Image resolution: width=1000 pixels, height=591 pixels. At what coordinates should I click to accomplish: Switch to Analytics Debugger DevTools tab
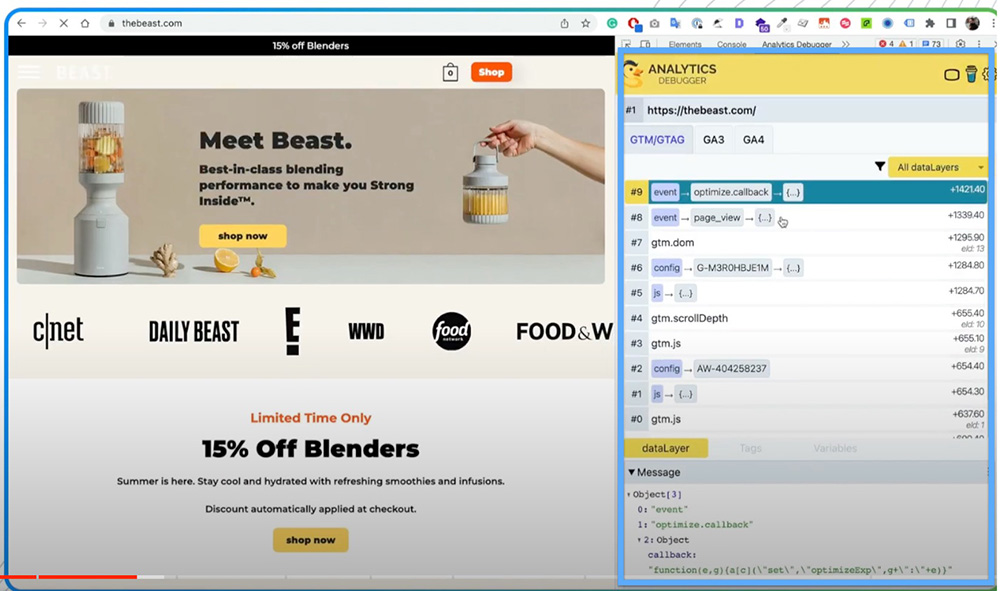[x=797, y=44]
